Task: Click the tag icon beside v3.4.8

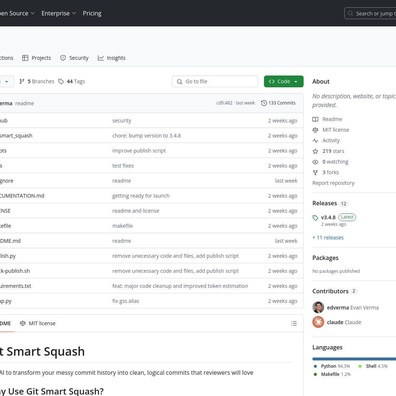Action: [x=315, y=218]
